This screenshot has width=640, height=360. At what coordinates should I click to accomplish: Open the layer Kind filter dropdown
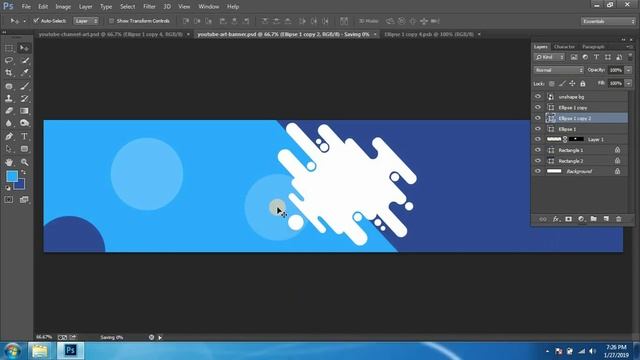click(549, 58)
